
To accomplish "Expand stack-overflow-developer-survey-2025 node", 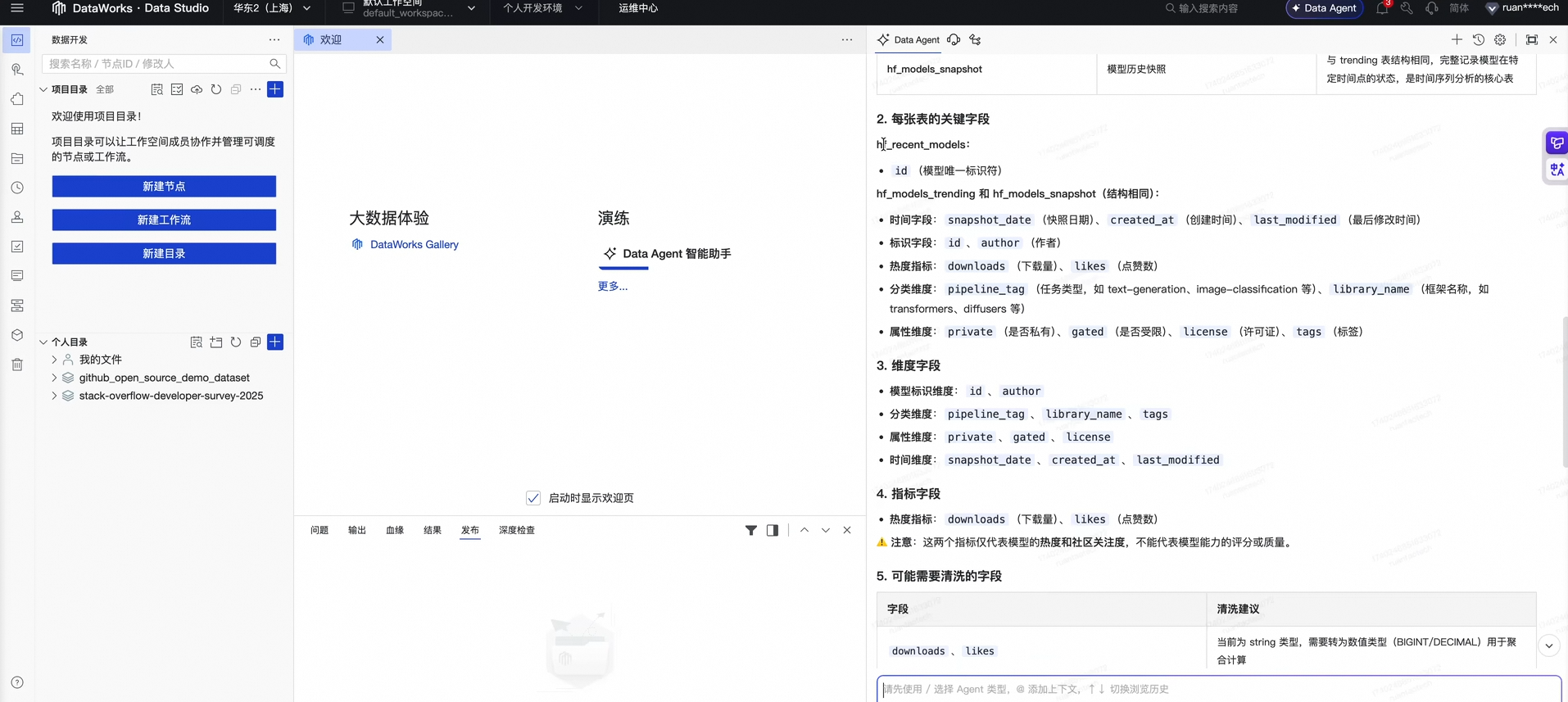I will point(54,396).
